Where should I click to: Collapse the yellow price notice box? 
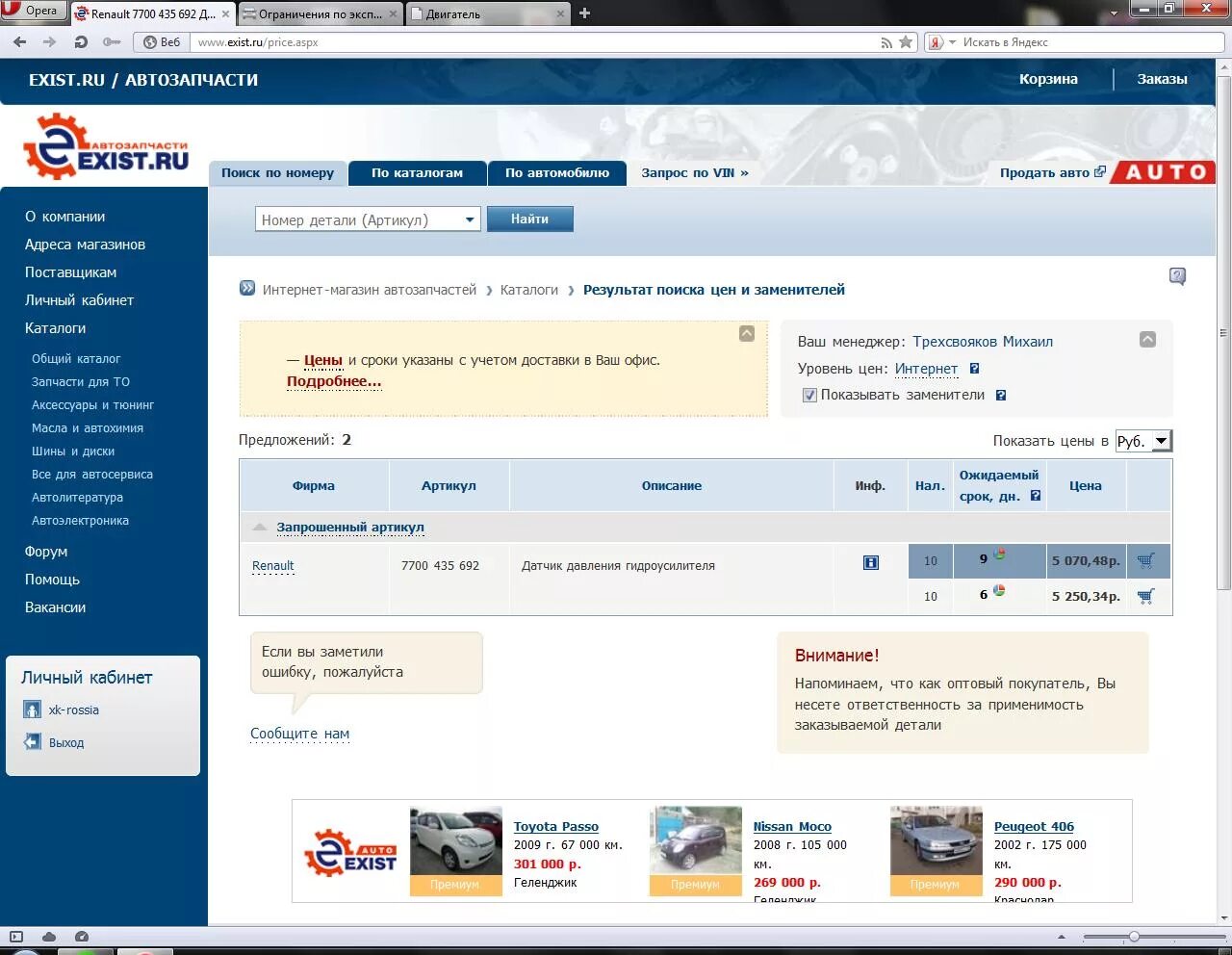[x=747, y=333]
